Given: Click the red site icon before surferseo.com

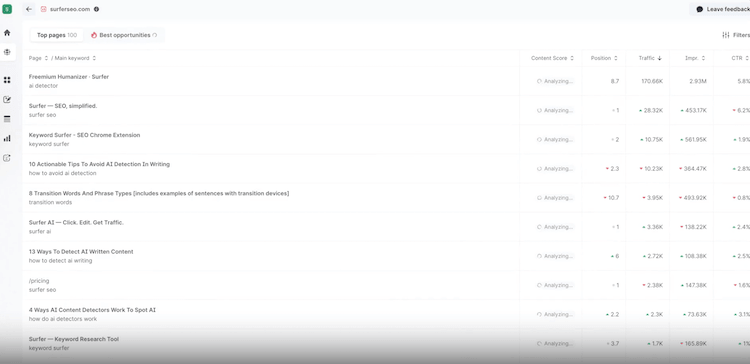Looking at the screenshot, I should pos(44,9).
